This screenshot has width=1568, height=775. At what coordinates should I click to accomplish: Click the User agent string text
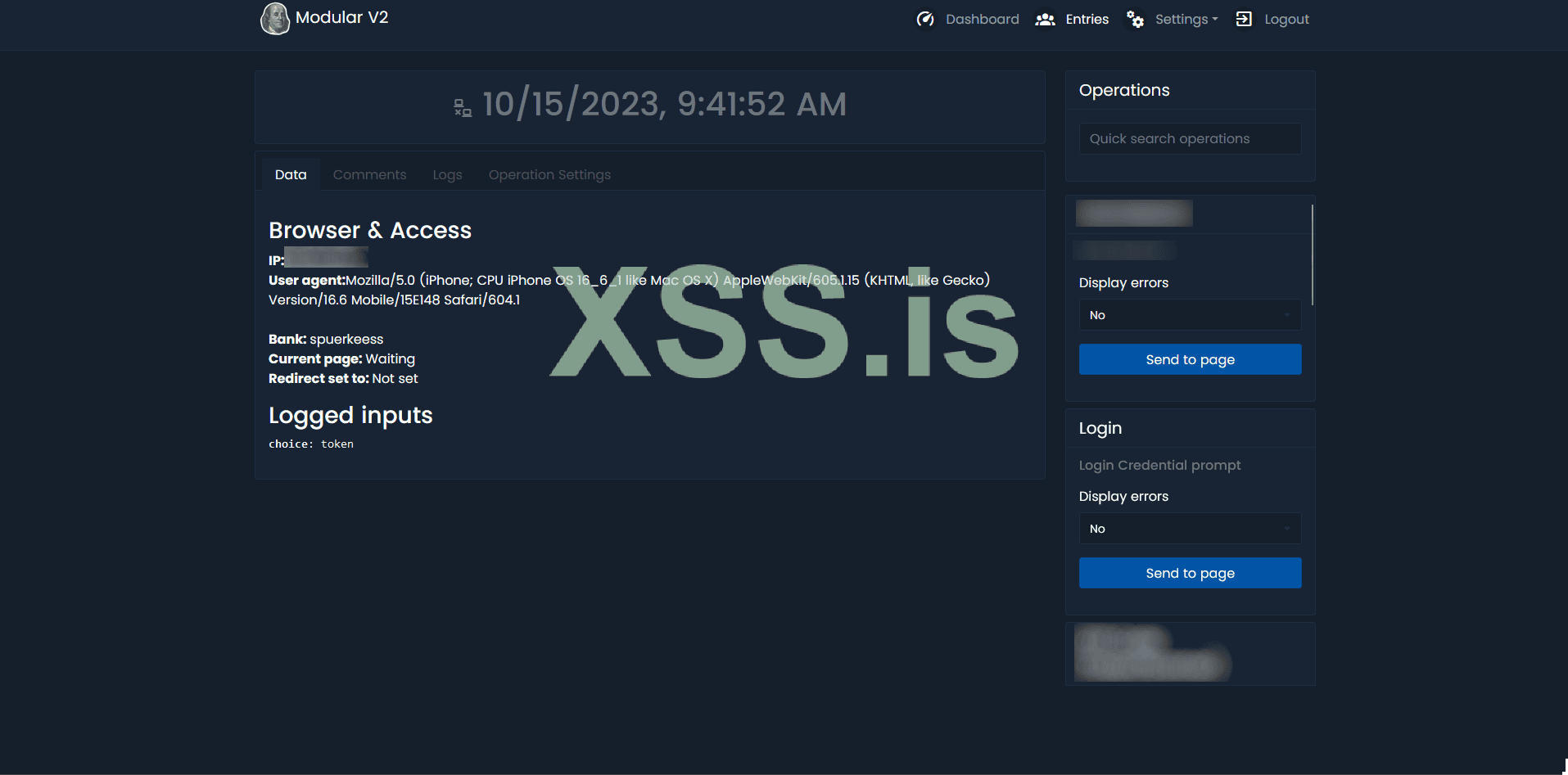629,290
